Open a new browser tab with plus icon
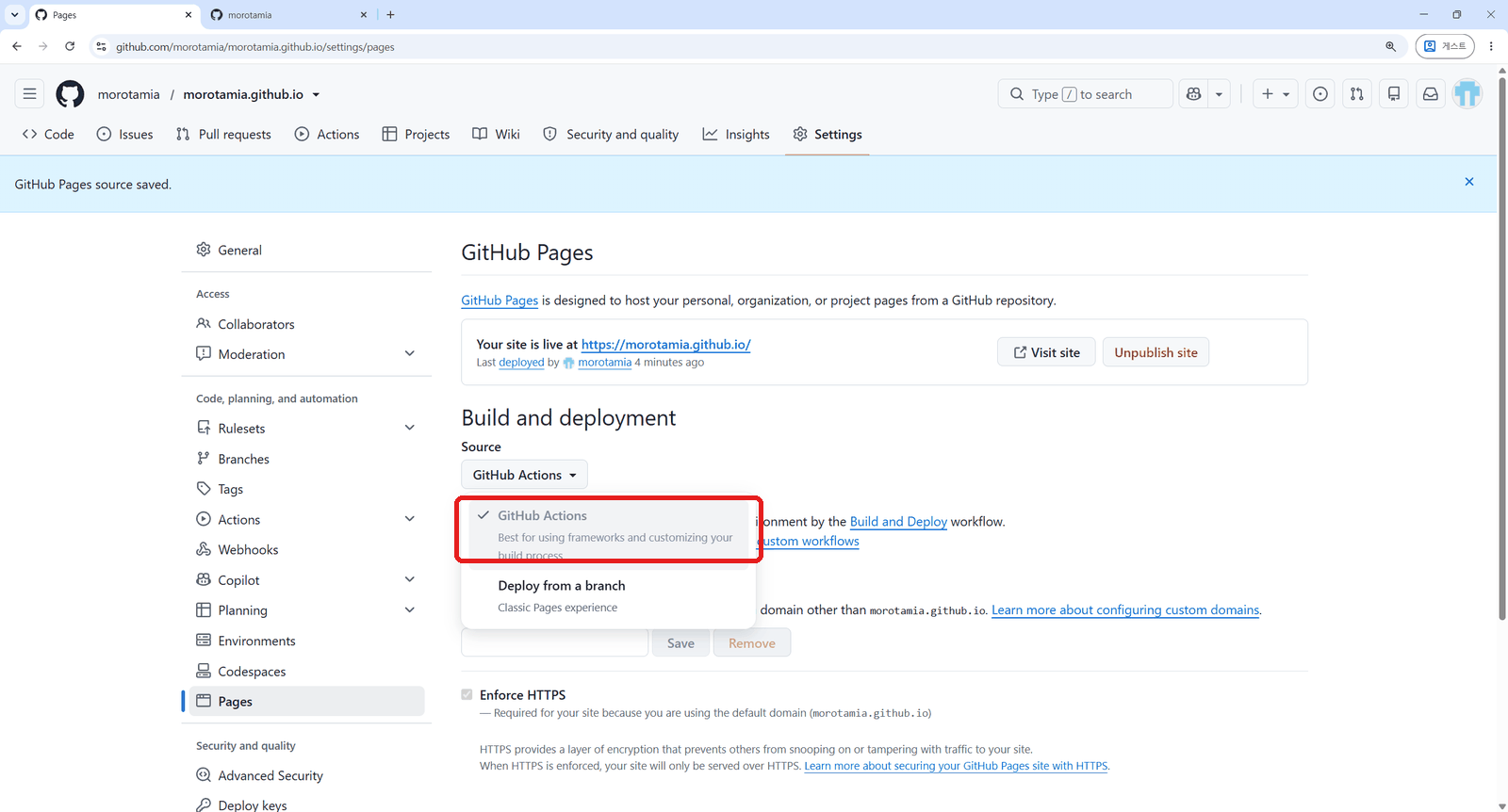 [x=390, y=15]
